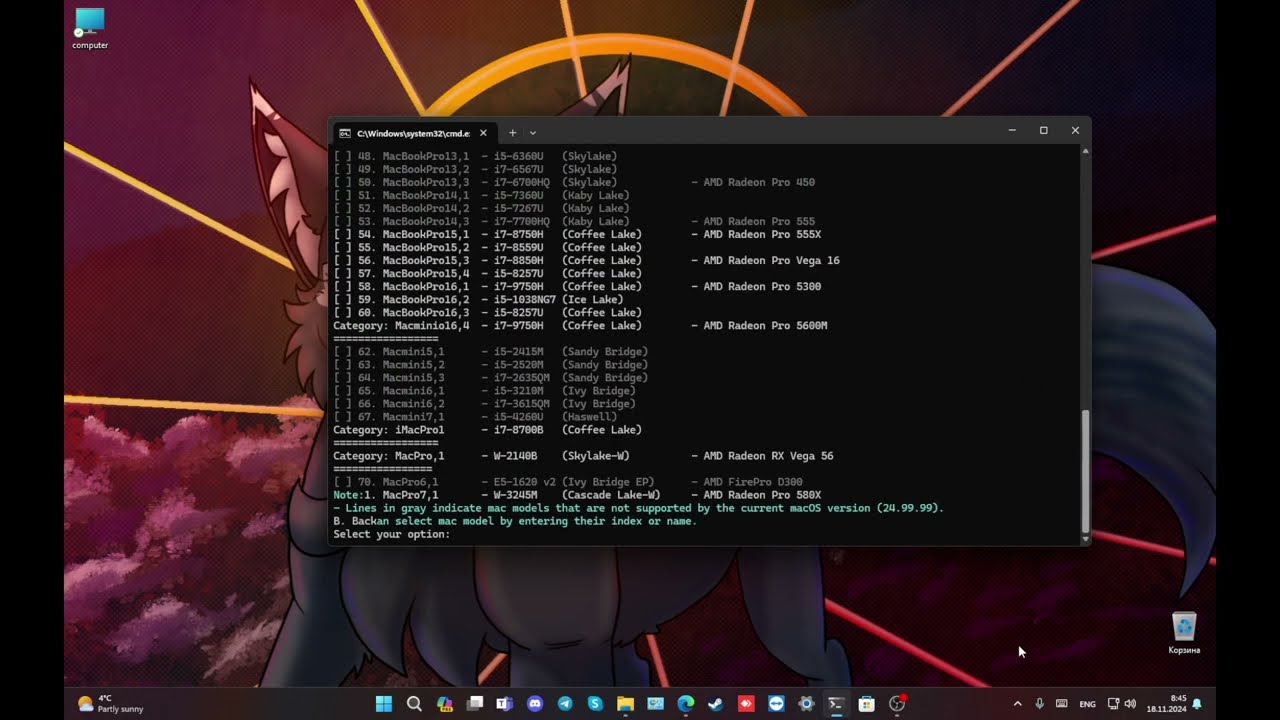Screen dimensions: 1280x720
Task: Close the cmd.exe terminal tab
Action: (x=483, y=132)
